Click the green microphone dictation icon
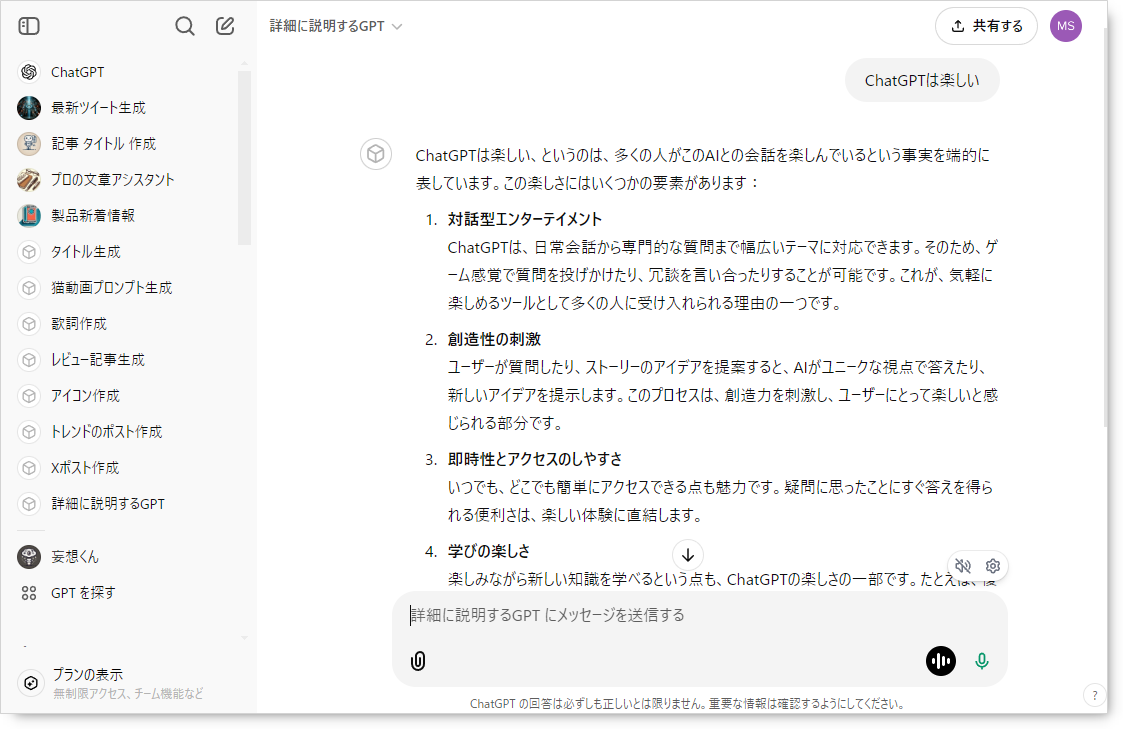This screenshot has height=729, width=1123. 982,661
